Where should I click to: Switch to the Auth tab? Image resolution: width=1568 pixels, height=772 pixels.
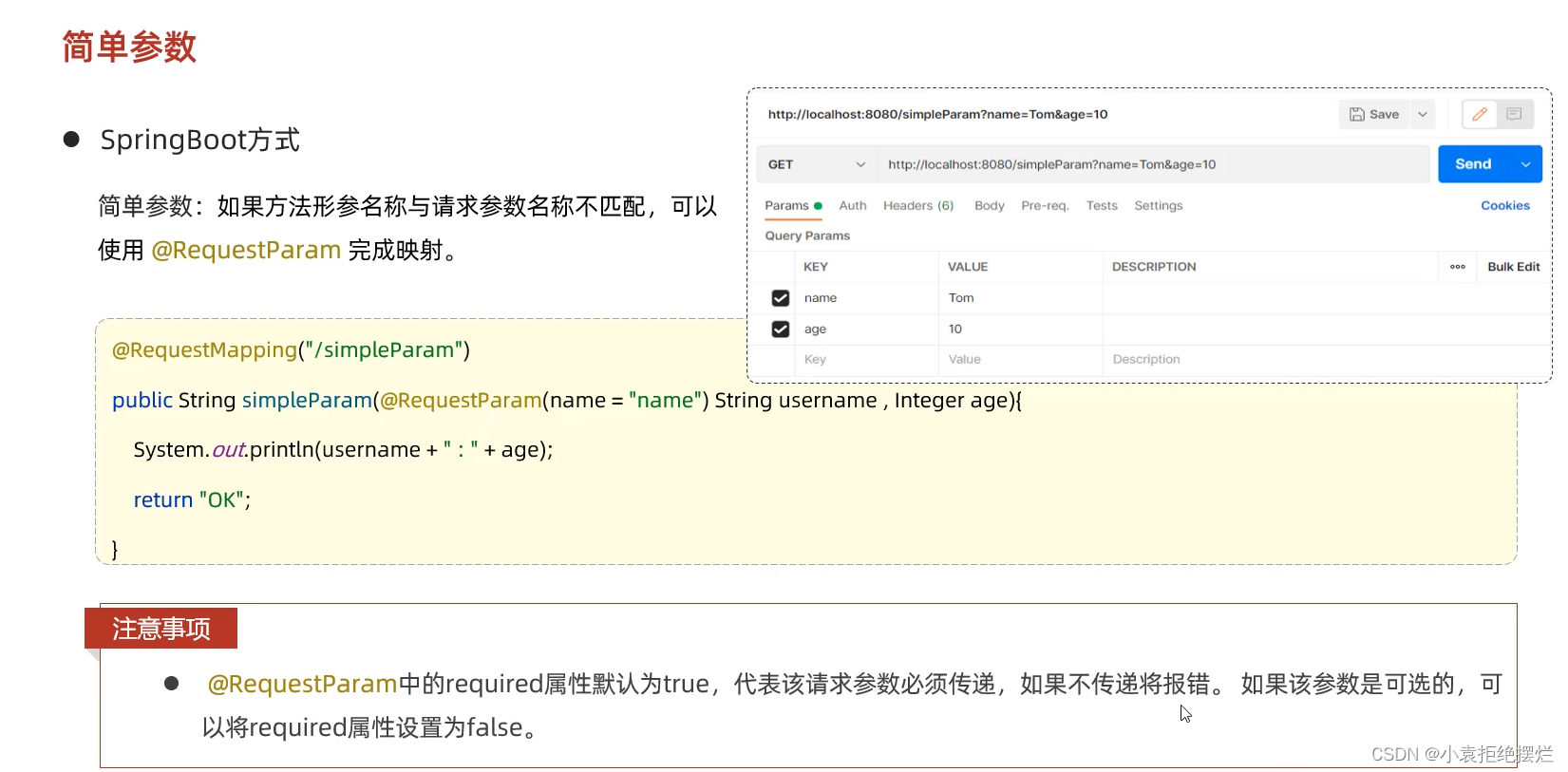click(x=853, y=205)
